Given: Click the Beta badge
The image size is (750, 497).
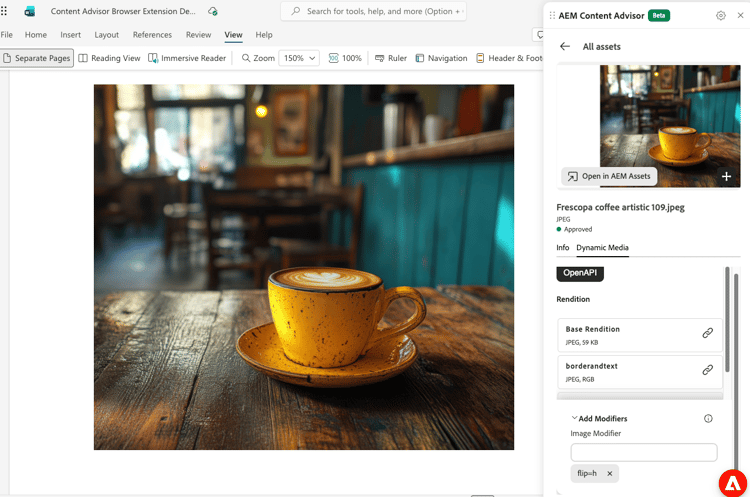Looking at the screenshot, I should (659, 15).
